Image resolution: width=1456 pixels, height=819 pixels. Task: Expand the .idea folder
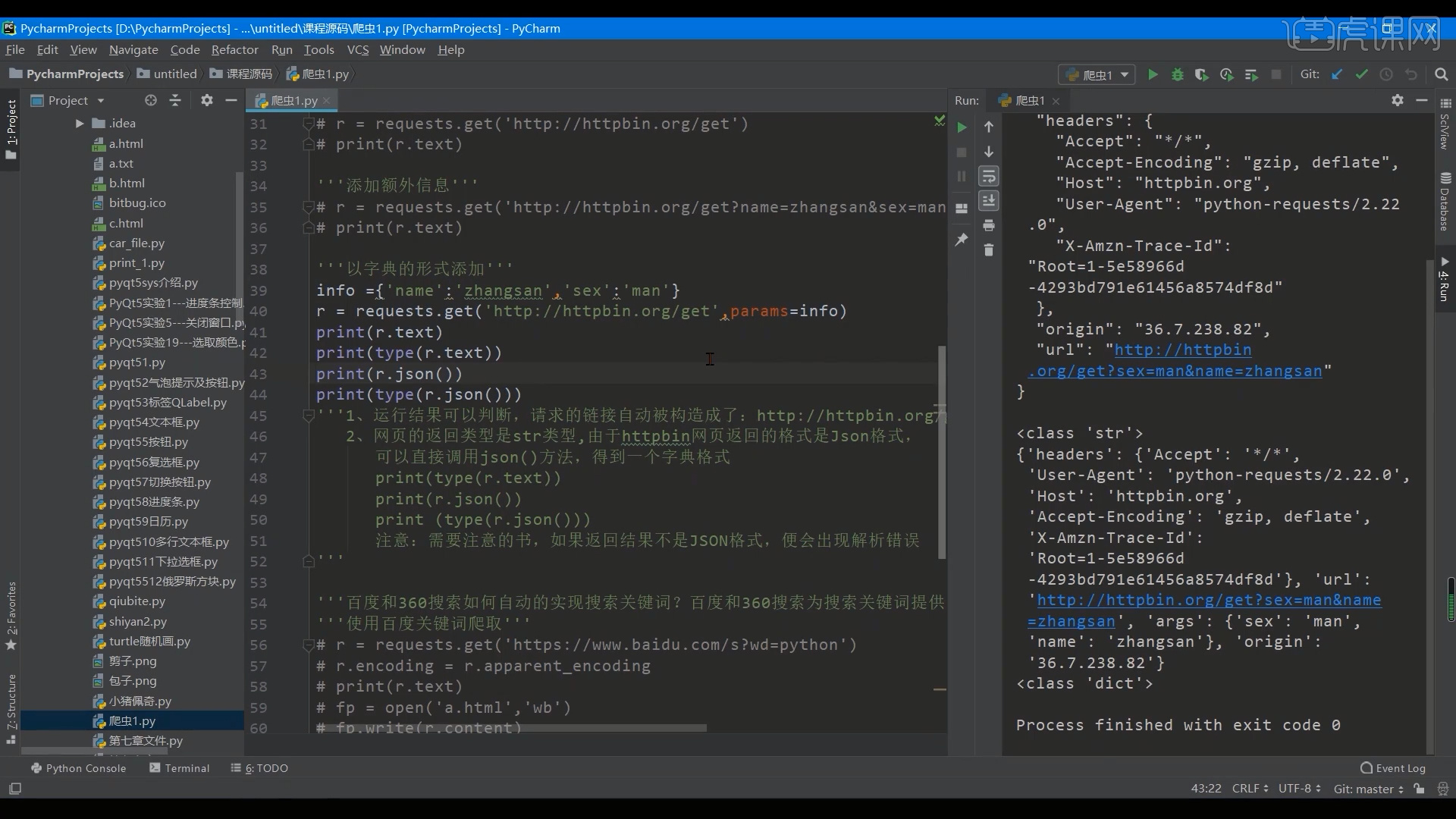coord(80,123)
